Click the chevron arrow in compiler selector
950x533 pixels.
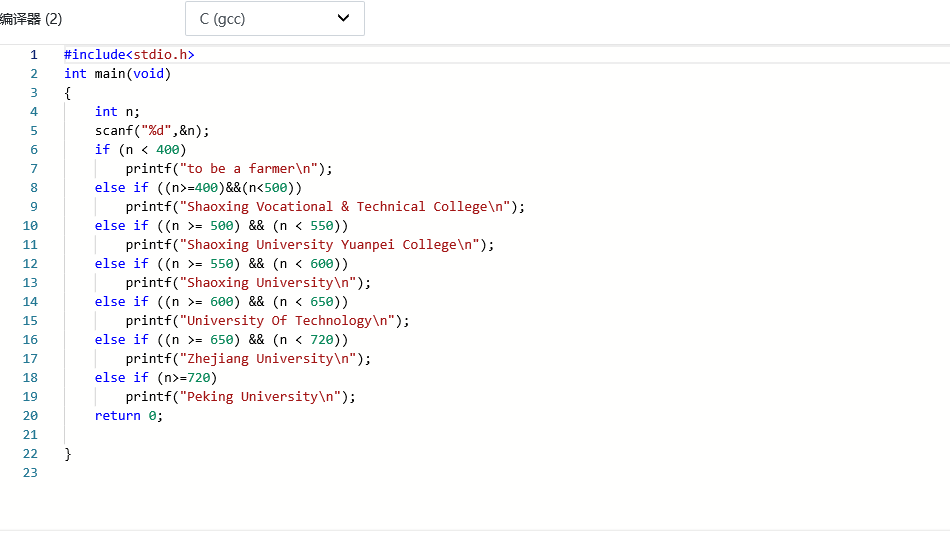click(344, 18)
